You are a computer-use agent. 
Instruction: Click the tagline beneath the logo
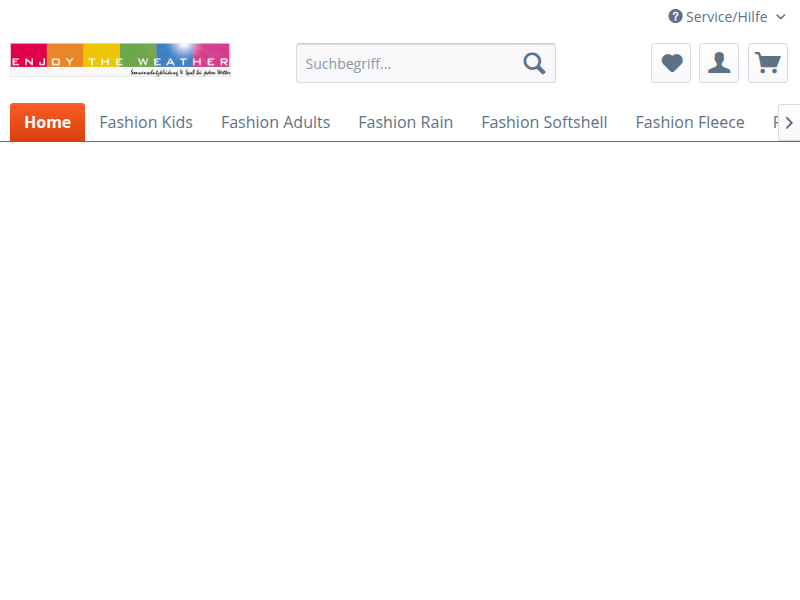point(180,73)
